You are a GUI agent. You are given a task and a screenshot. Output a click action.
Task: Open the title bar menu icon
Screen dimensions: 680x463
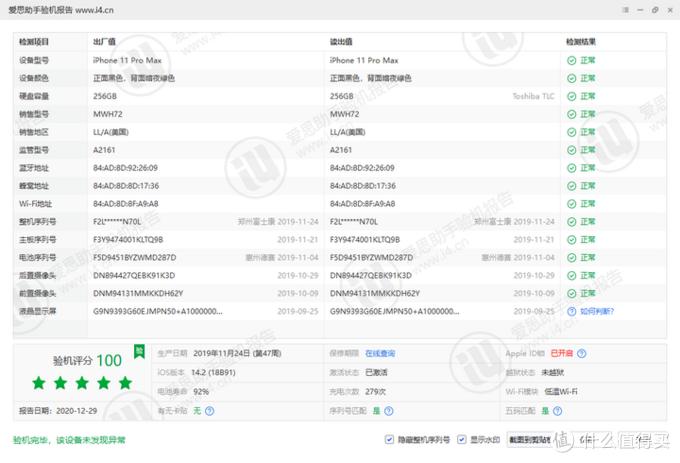[x=625, y=10]
